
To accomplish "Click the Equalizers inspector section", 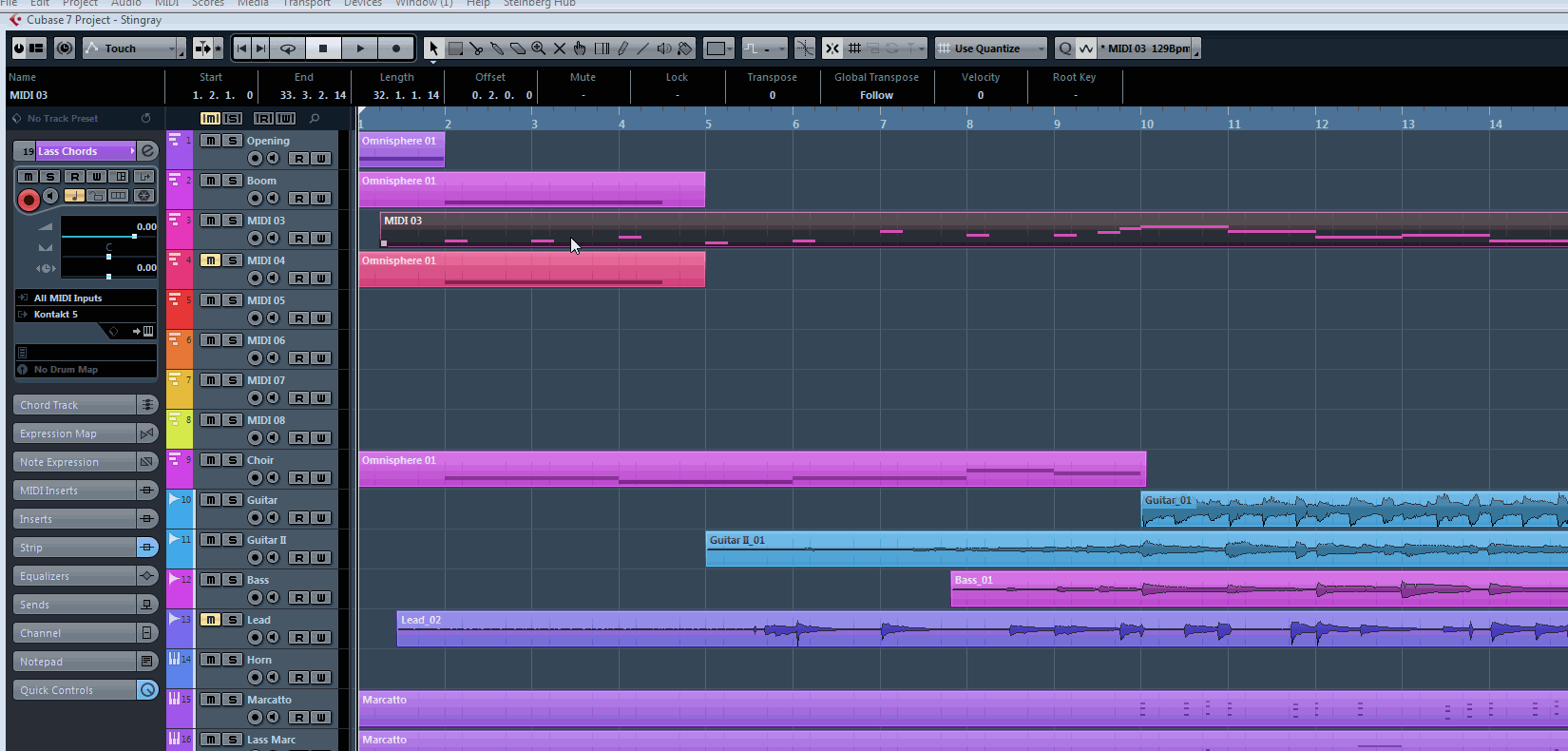I will click(x=74, y=576).
